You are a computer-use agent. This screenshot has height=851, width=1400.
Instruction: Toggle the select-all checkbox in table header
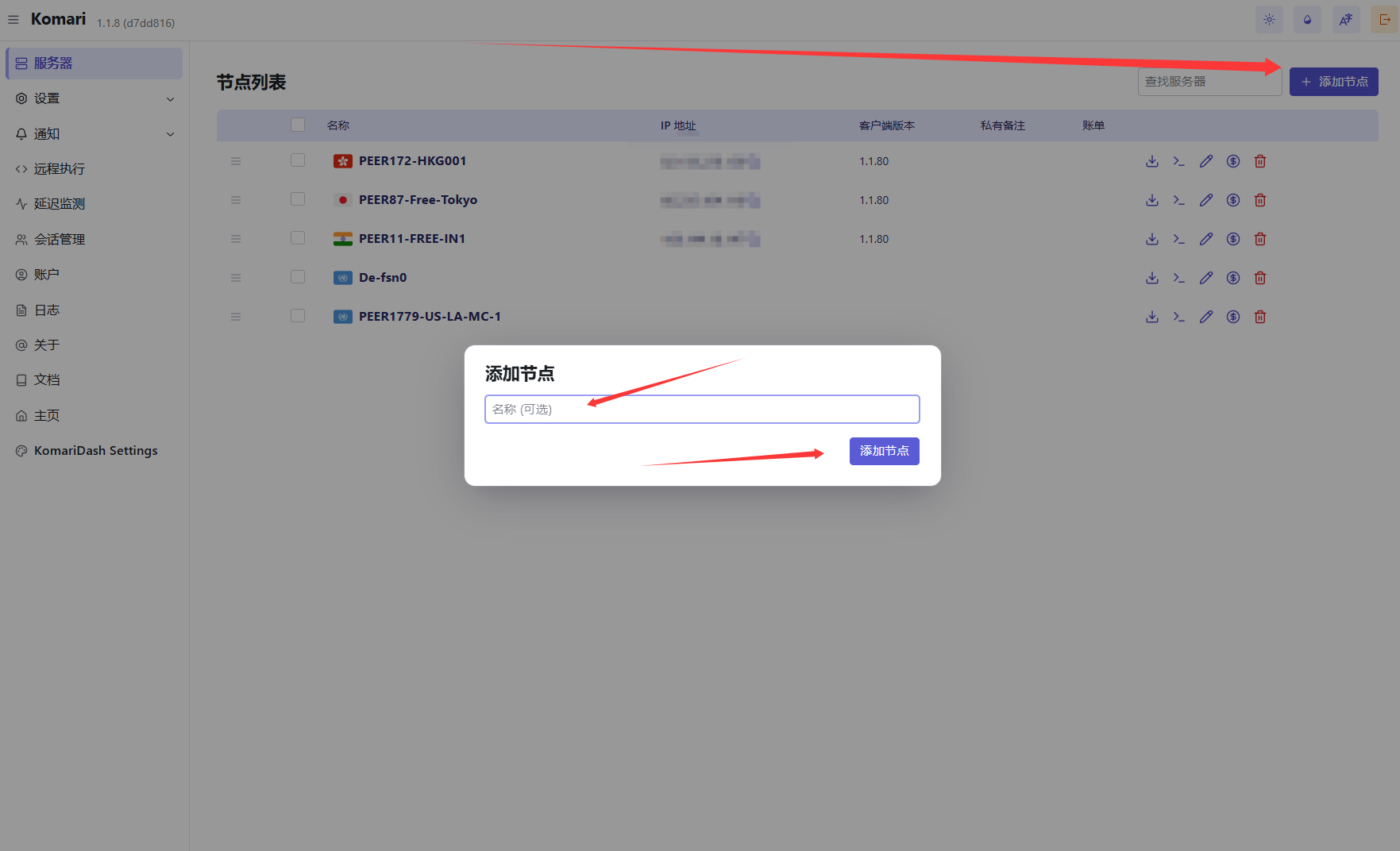(x=298, y=125)
